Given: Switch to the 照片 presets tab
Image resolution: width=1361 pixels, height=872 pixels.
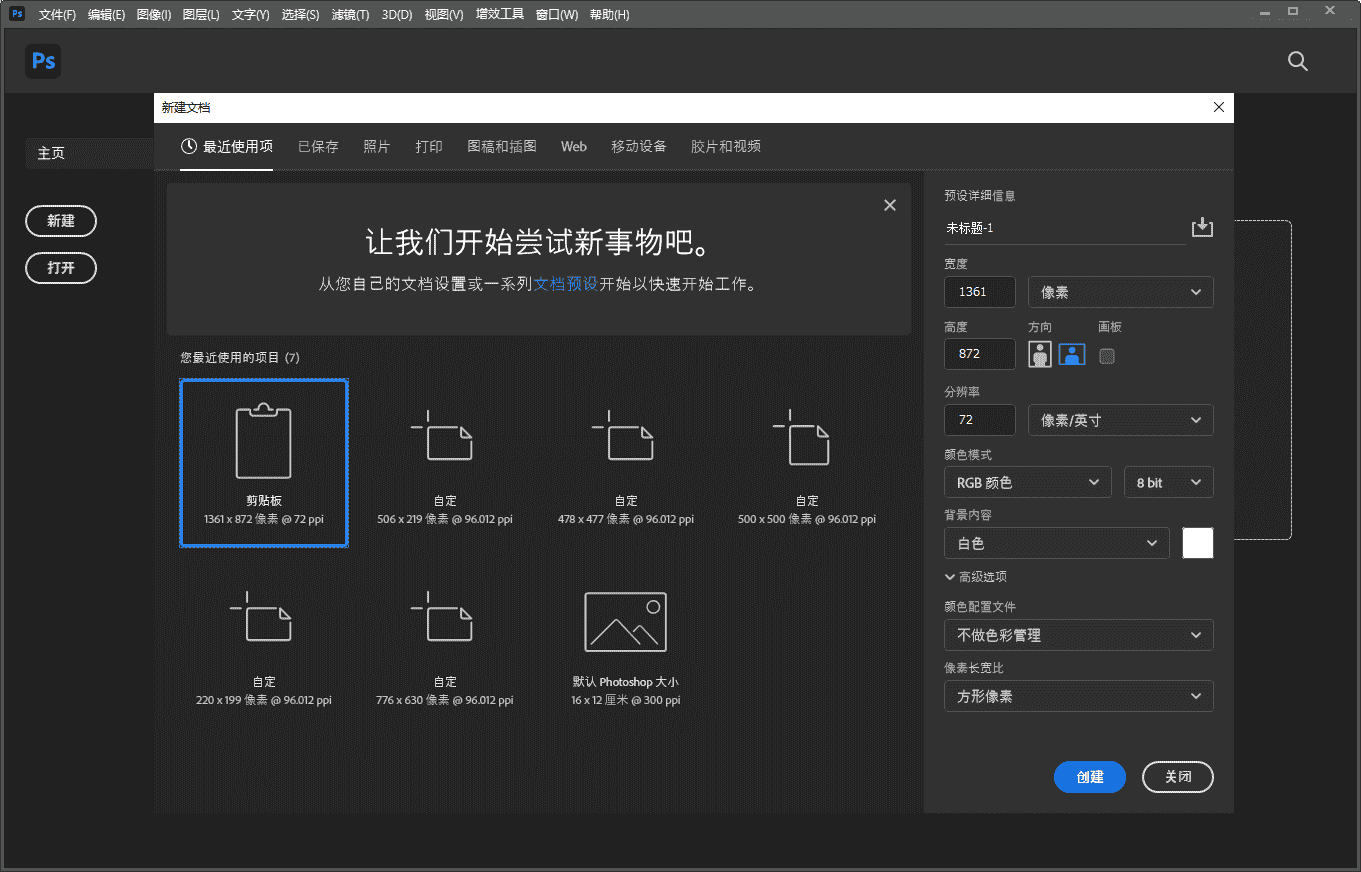Looking at the screenshot, I should (377, 146).
